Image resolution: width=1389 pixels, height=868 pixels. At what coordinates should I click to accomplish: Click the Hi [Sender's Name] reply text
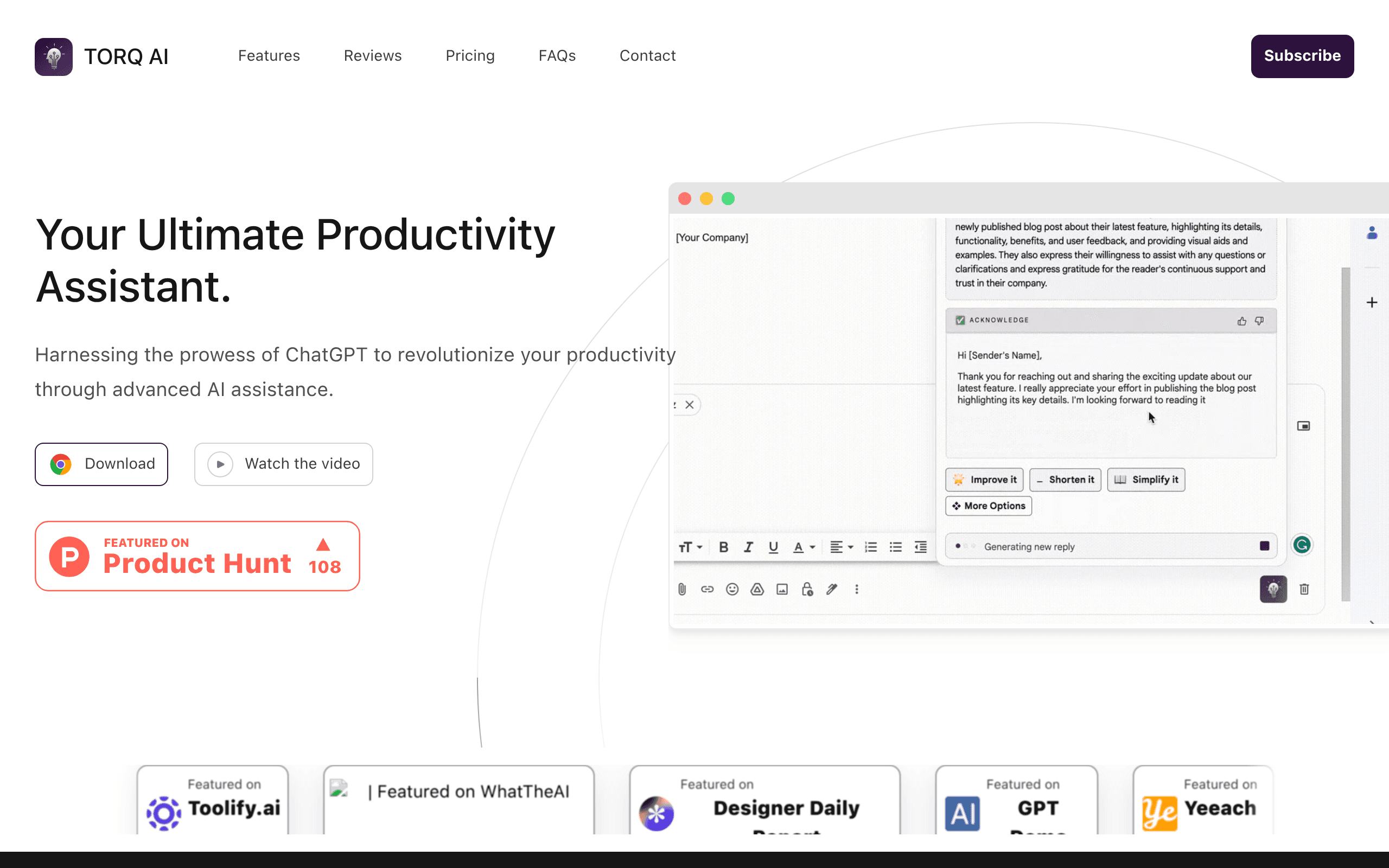point(999,355)
